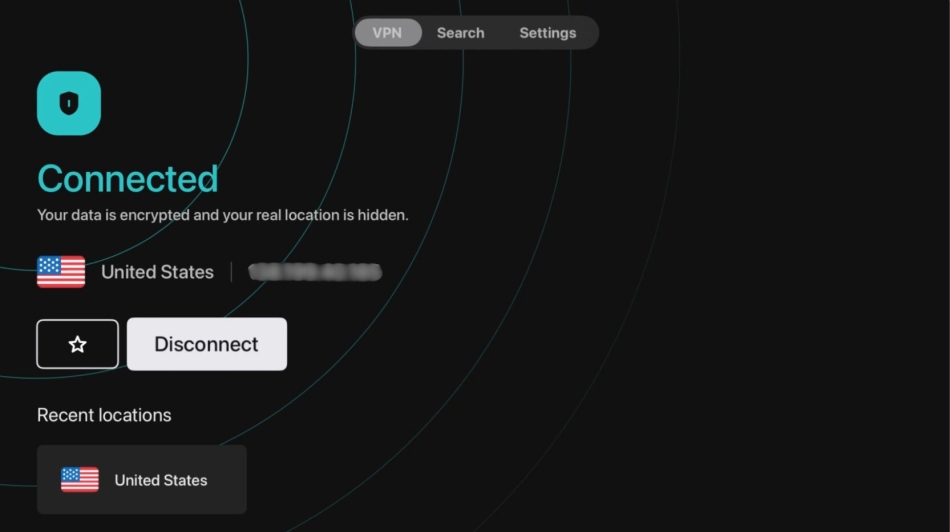The width and height of the screenshot is (950, 532).
Task: Select United States in Recent locations
Action: click(142, 480)
